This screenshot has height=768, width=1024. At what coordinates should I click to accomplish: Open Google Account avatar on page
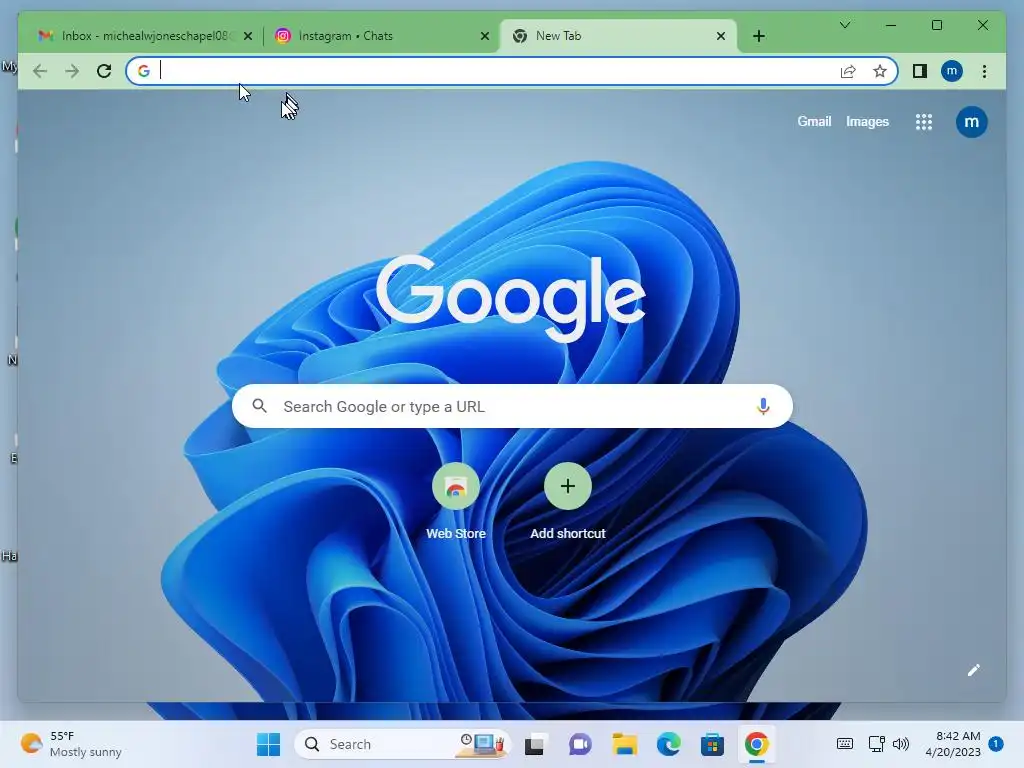971,122
